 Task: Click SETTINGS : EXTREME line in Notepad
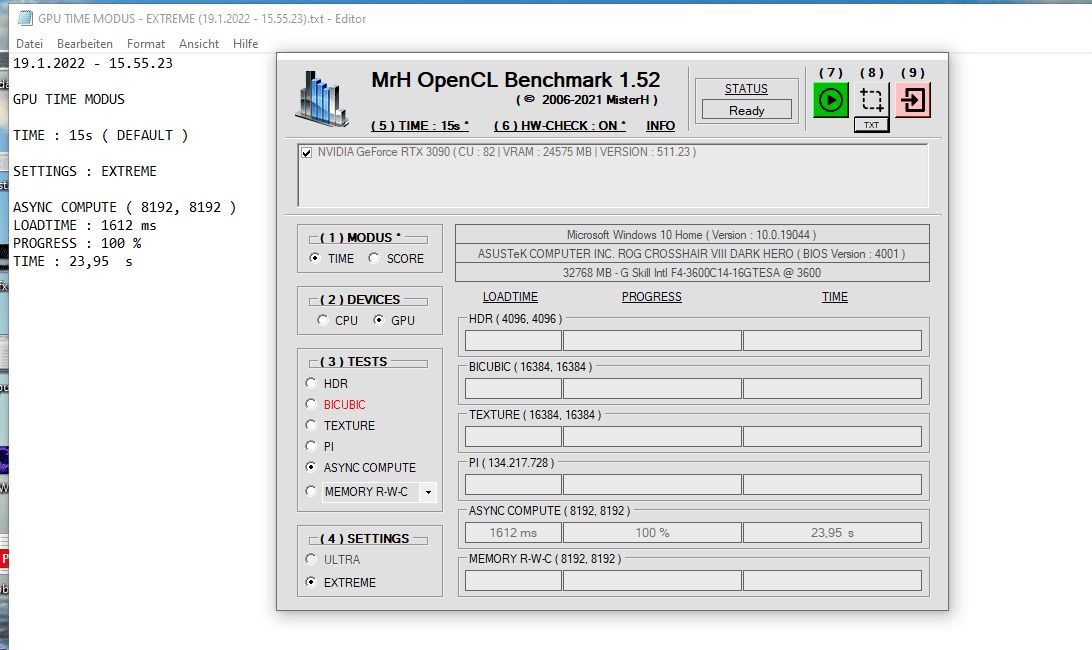click(85, 171)
